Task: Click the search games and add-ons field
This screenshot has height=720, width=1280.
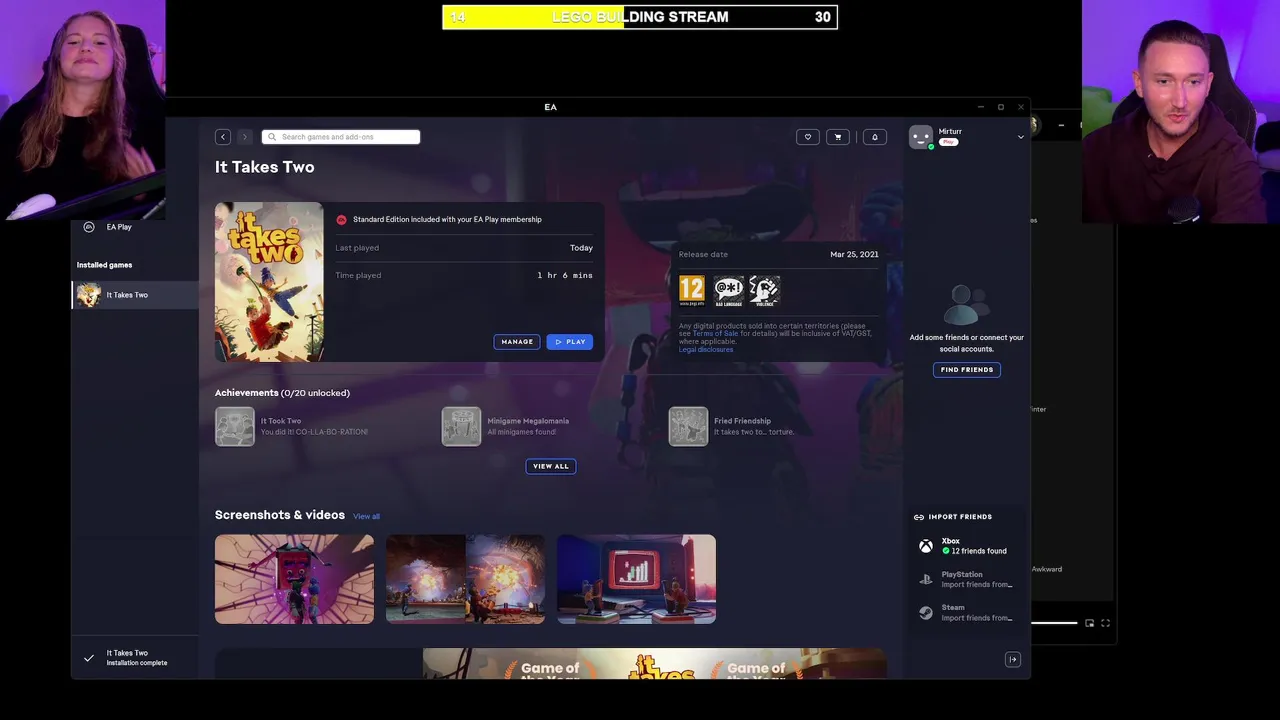Action: pos(341,137)
